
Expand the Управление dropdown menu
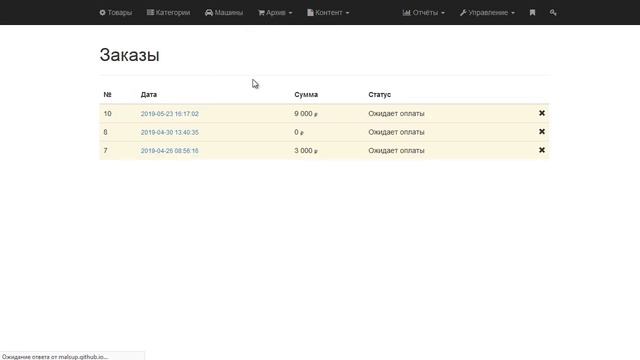tap(487, 13)
